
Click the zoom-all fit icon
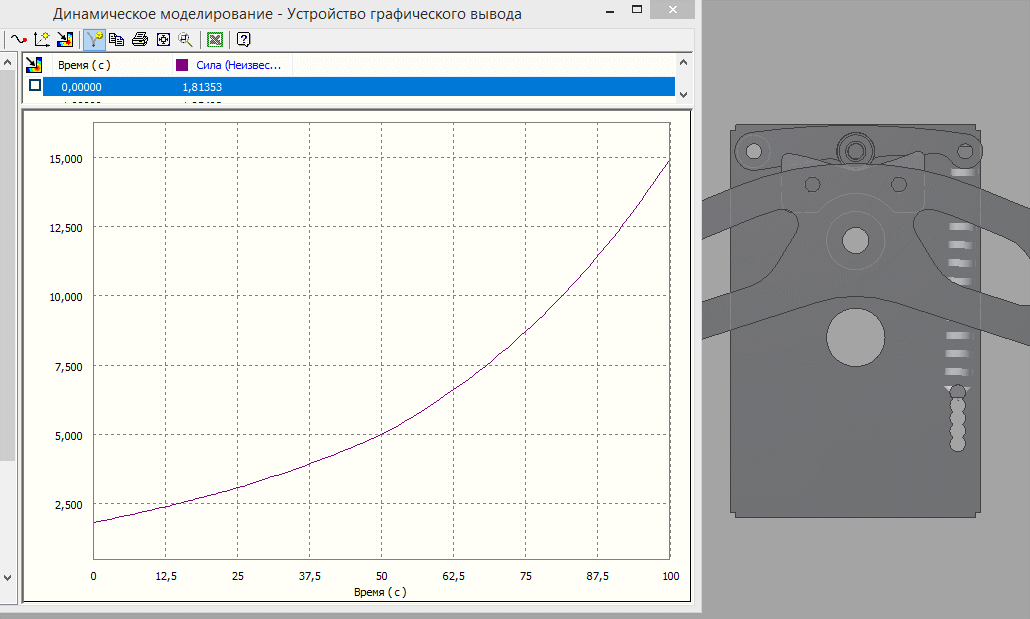click(x=163, y=40)
